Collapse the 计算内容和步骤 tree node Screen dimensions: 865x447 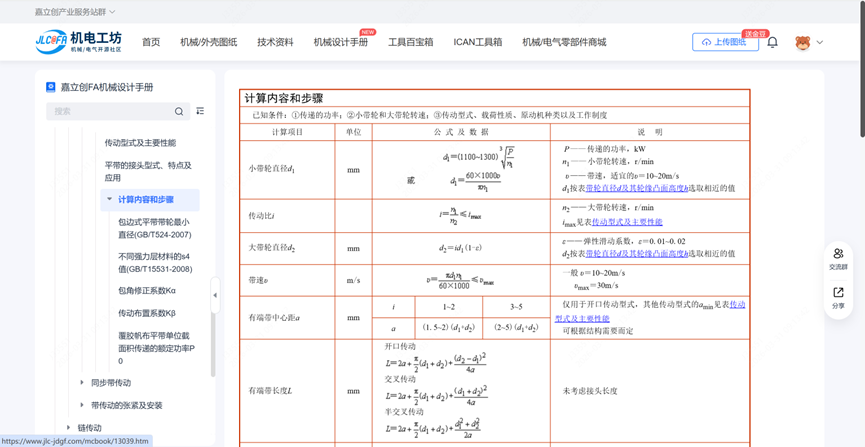(109, 200)
